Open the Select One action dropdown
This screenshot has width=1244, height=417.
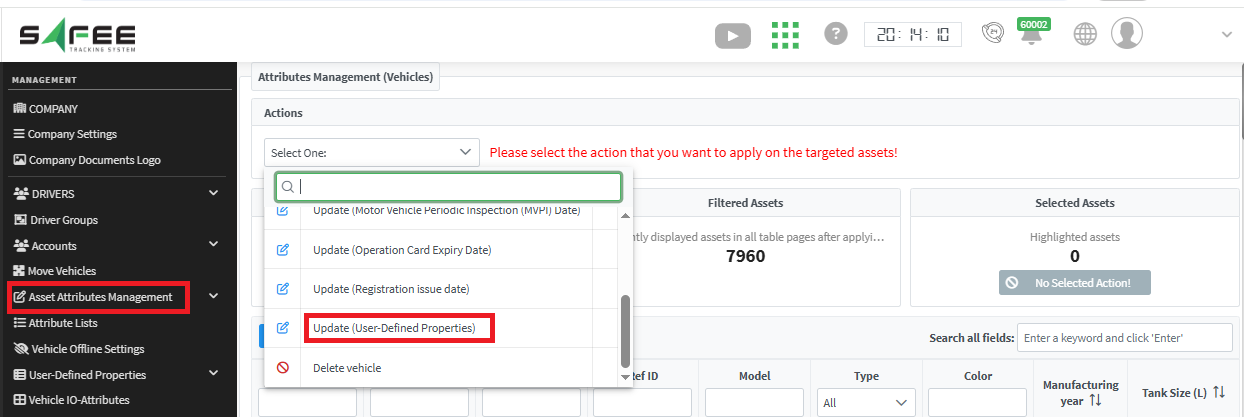(371, 153)
